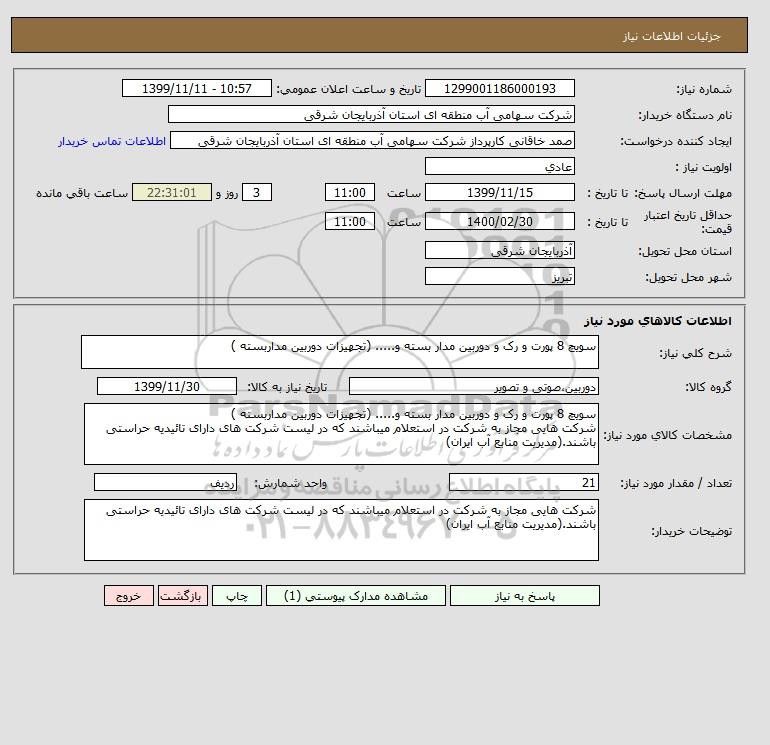This screenshot has height=745, width=770.
Task: Click the توضیحات خریدار label
Action: tap(691, 531)
